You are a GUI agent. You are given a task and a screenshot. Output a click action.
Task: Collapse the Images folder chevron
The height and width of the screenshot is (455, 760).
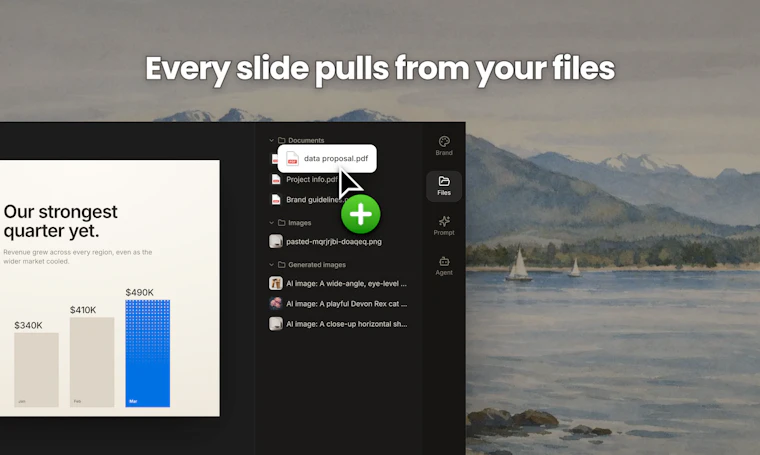271,223
